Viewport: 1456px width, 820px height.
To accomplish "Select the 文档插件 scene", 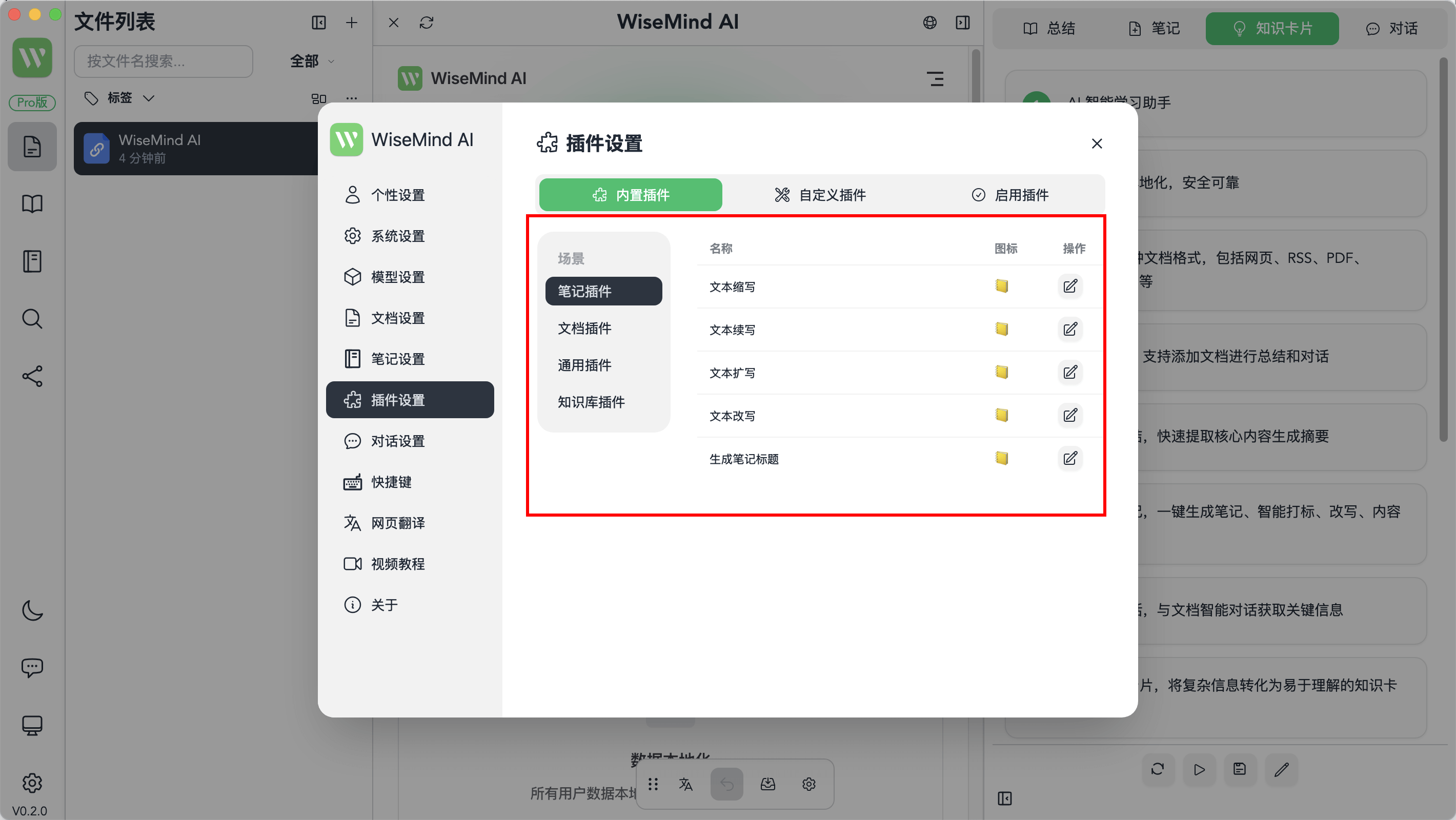I will [x=603, y=329].
